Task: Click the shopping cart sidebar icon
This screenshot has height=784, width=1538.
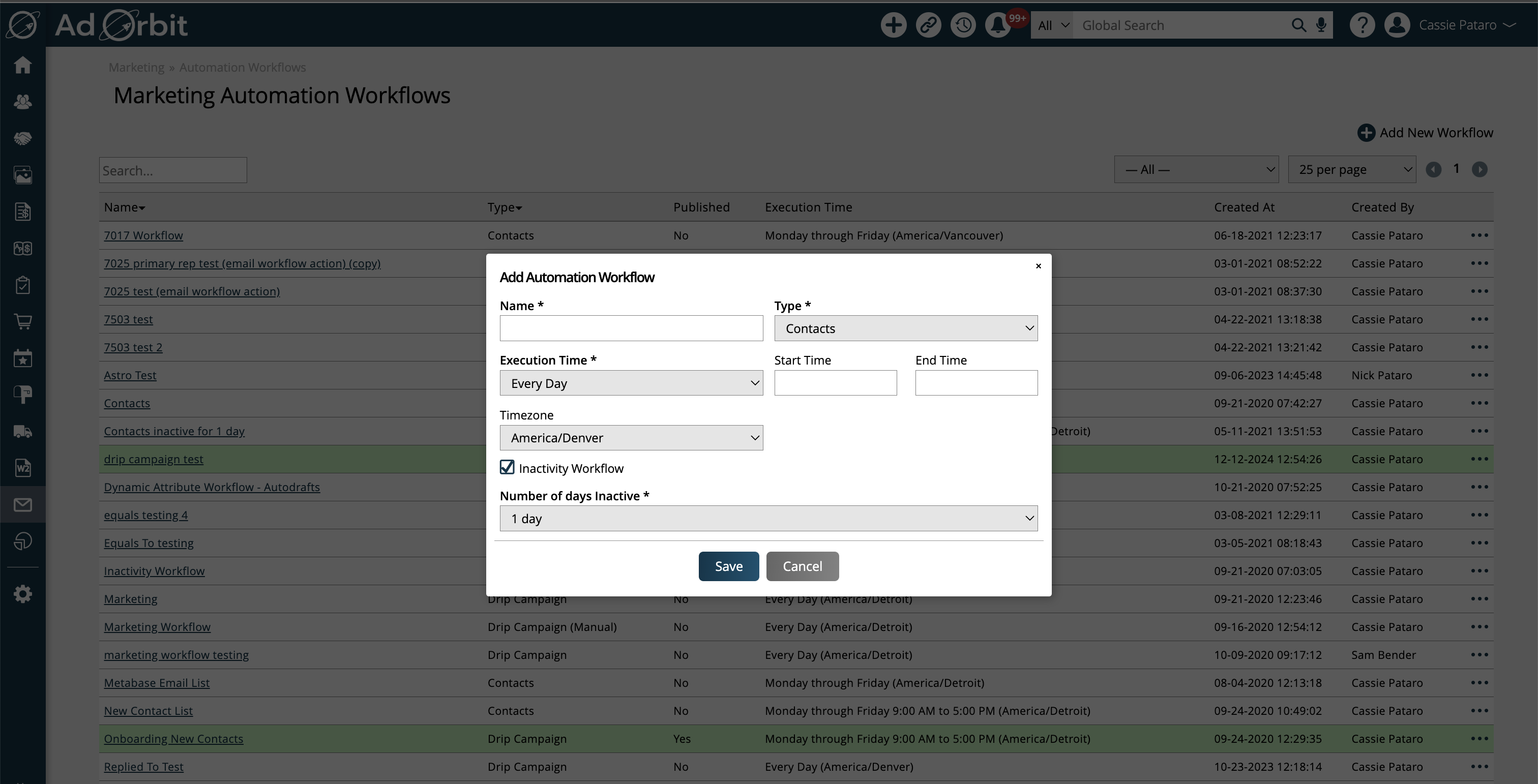Action: [x=23, y=322]
